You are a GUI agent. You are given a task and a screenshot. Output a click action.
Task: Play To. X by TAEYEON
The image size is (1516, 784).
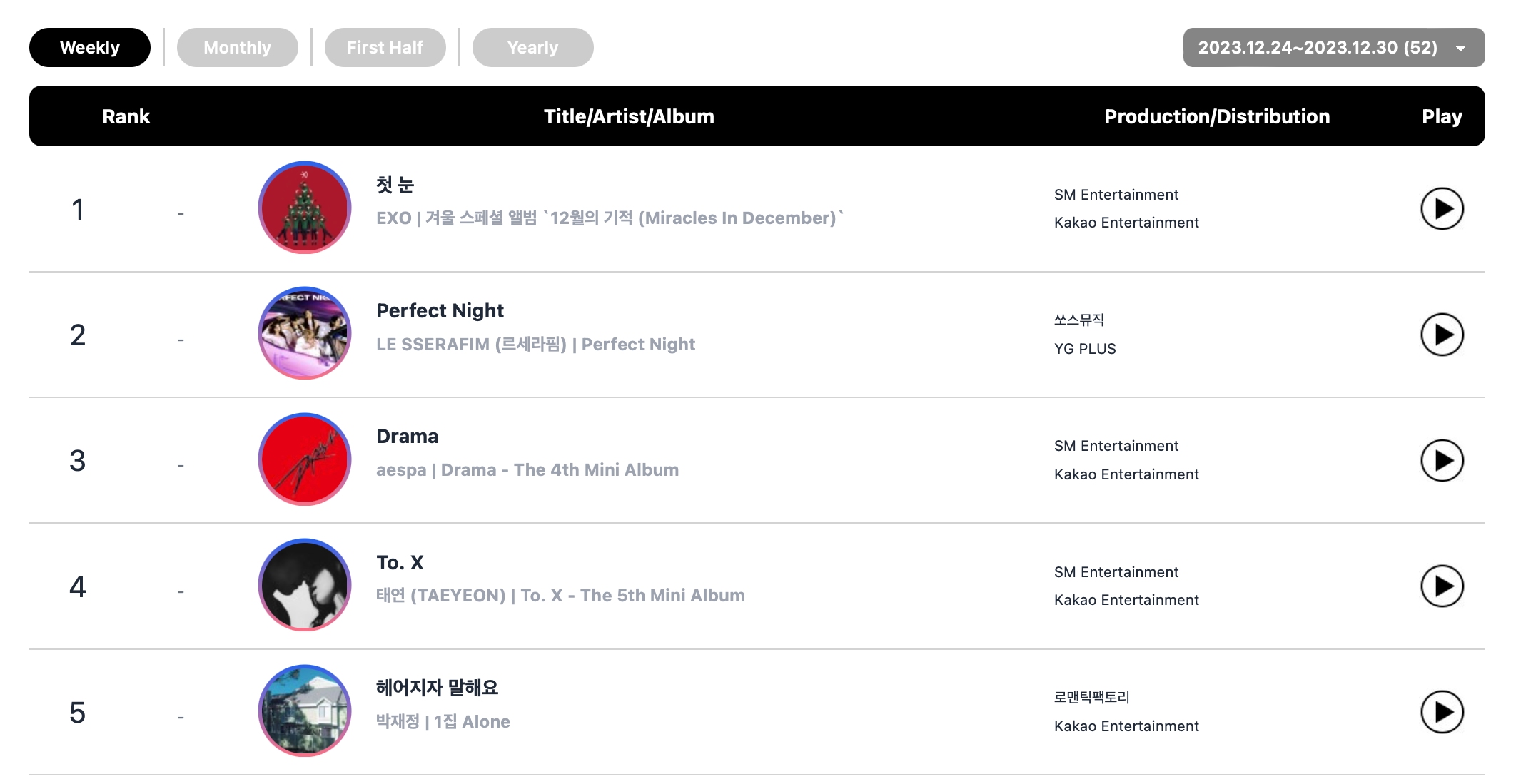(x=1441, y=586)
